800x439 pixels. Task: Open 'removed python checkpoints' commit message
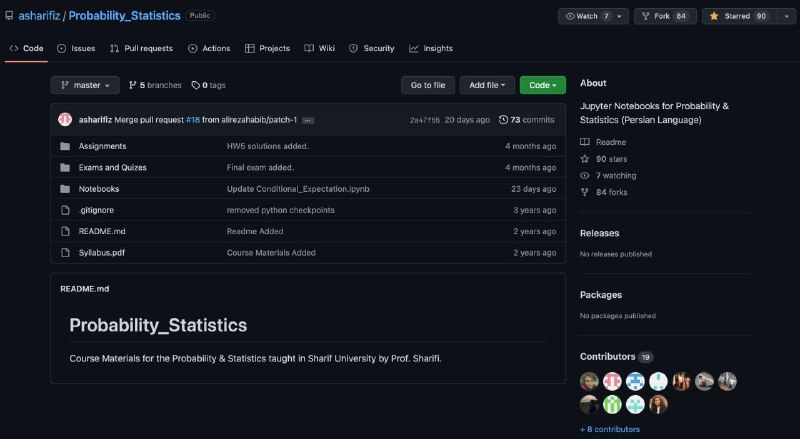point(281,210)
